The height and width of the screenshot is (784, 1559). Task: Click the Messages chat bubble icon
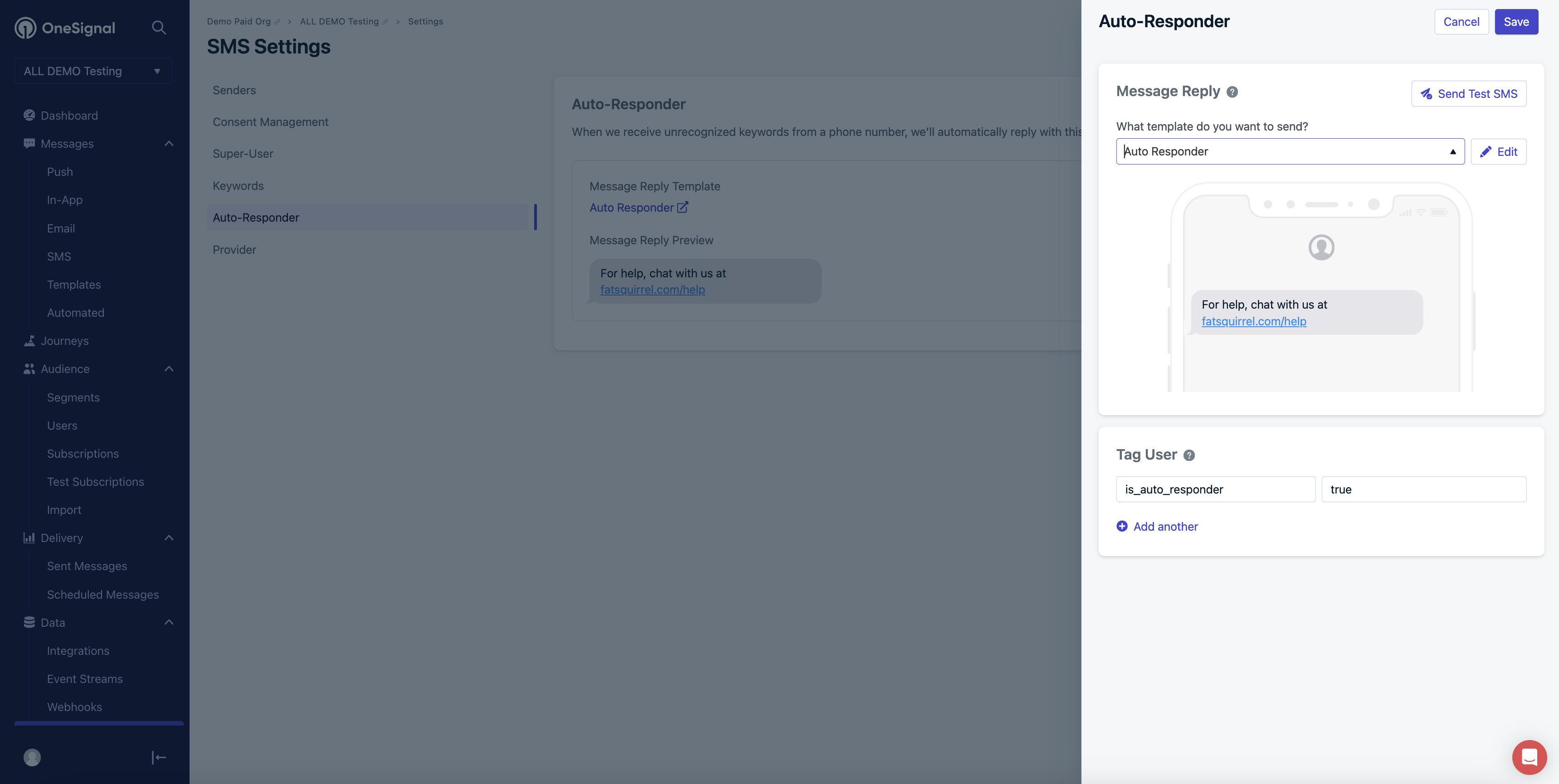click(x=29, y=143)
